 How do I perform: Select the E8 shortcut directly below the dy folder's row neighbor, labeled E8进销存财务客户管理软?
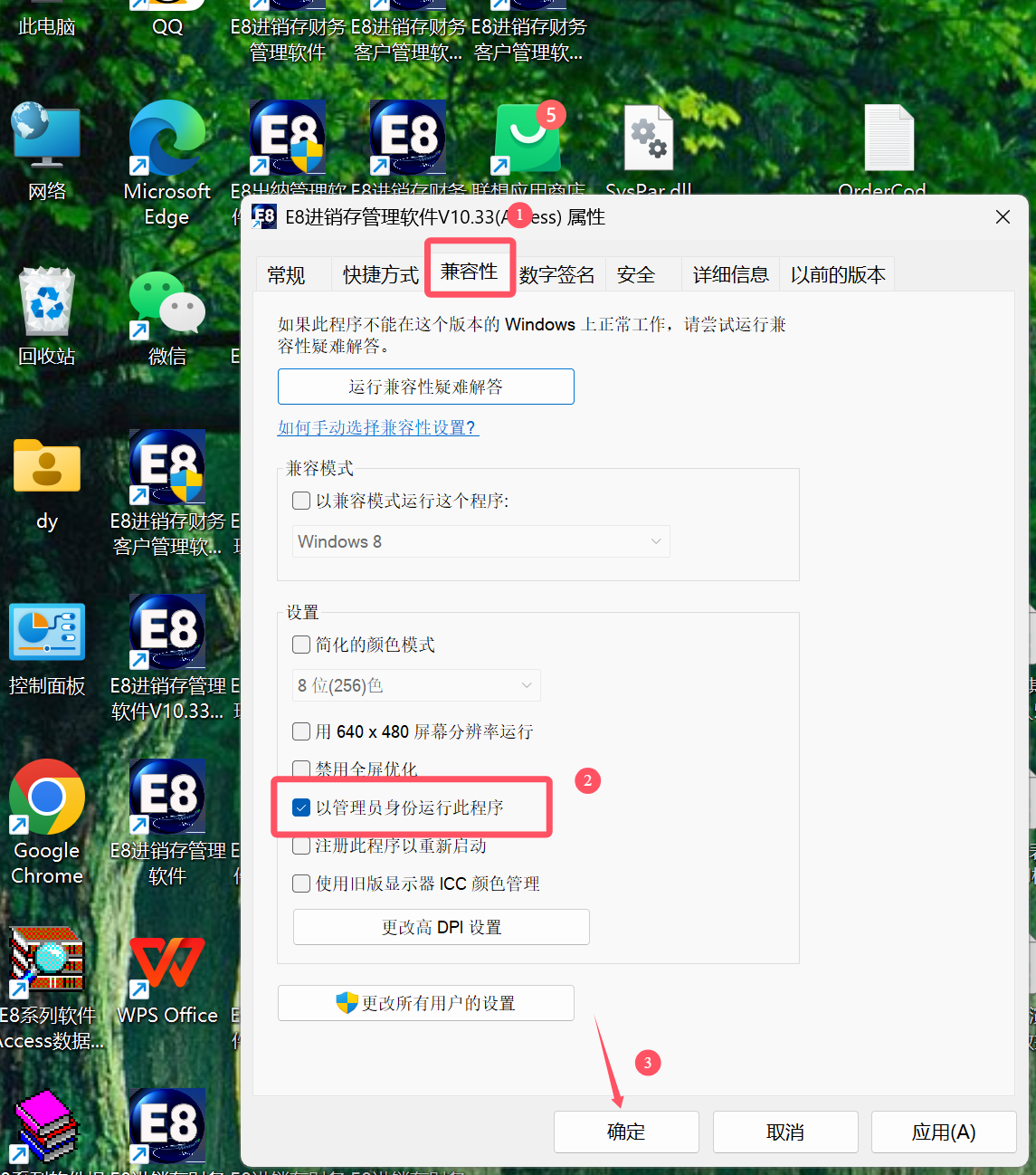click(x=167, y=467)
